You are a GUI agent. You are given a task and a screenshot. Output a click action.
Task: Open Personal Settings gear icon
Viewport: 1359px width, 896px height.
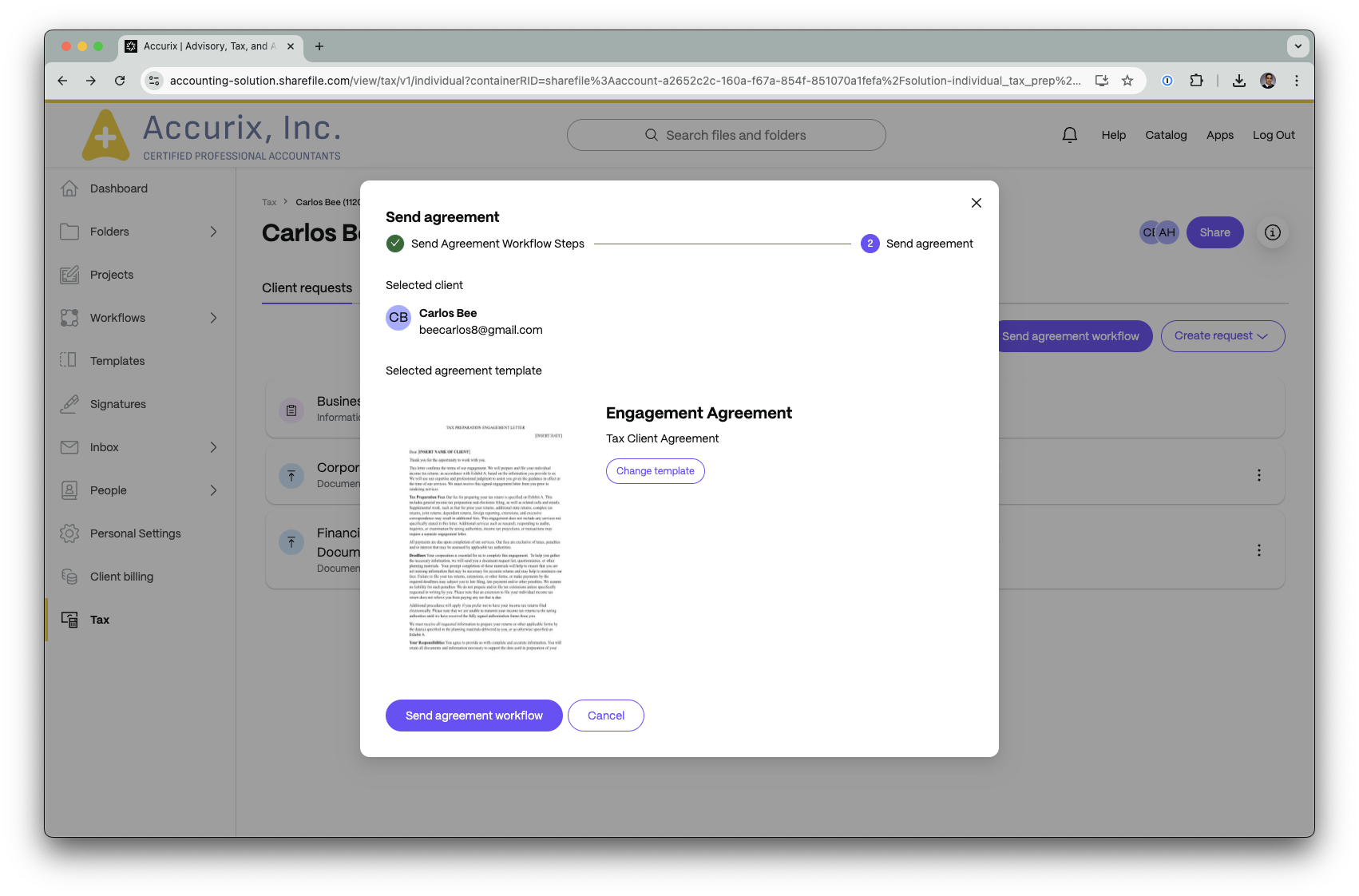click(x=69, y=533)
